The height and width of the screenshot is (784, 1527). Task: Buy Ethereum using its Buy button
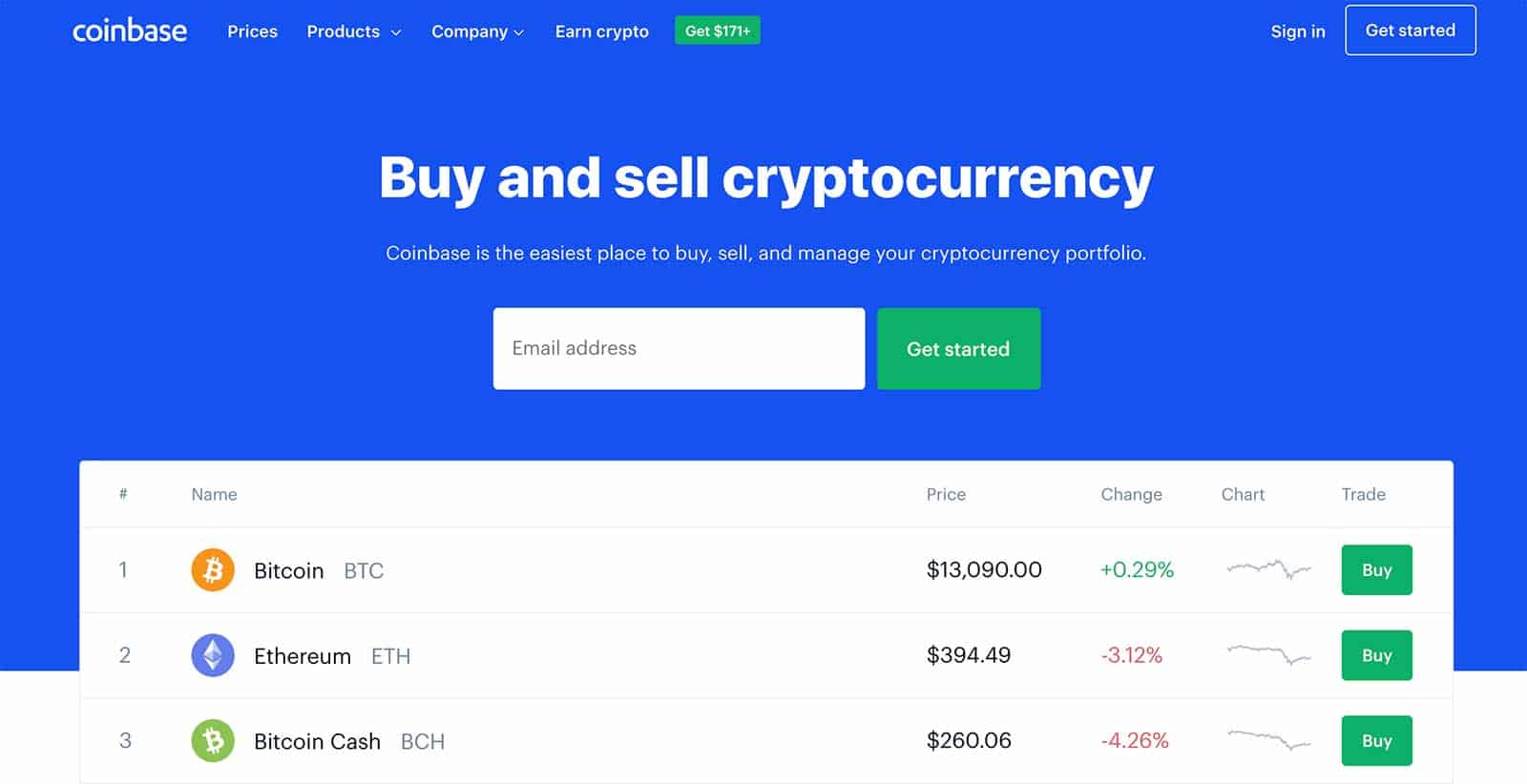click(1376, 655)
